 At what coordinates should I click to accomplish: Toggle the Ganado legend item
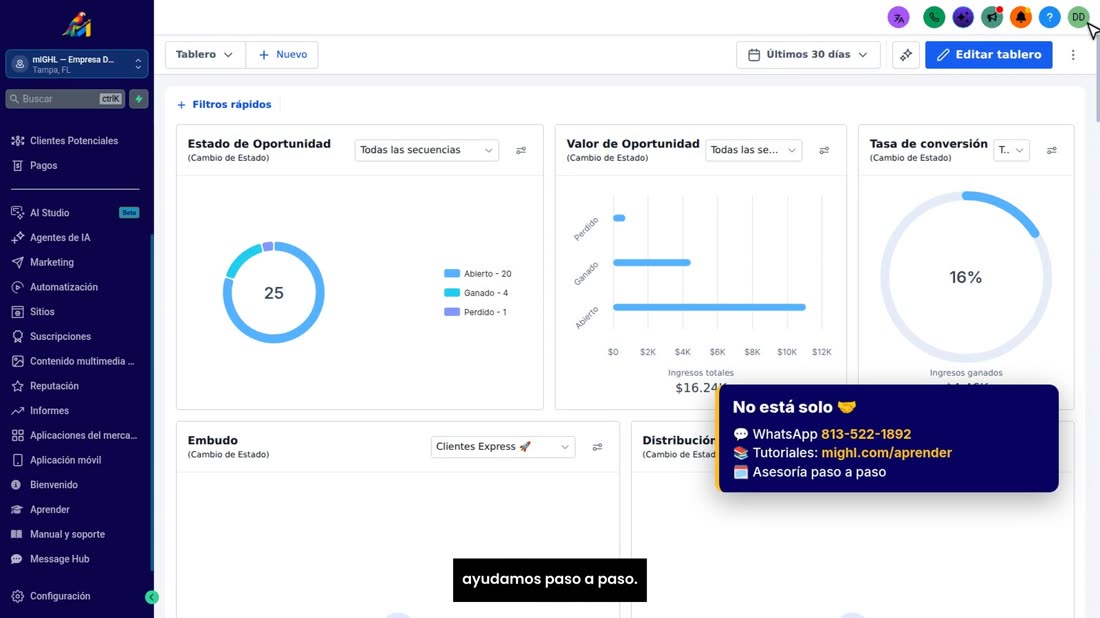476,293
